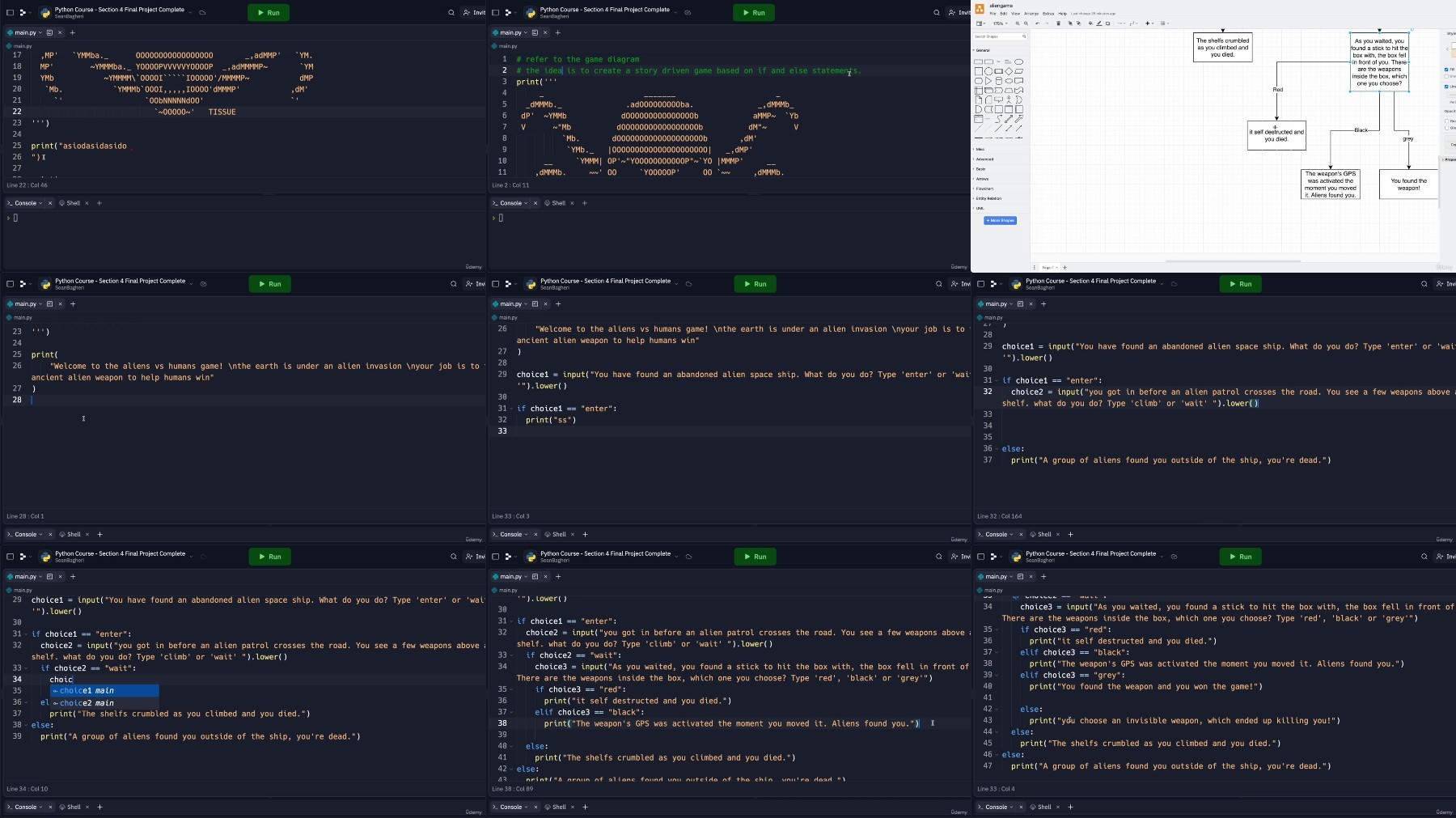Toggle the Gradient checkbox in the style panel
Screen dimensions: 1456x818
1446,76
